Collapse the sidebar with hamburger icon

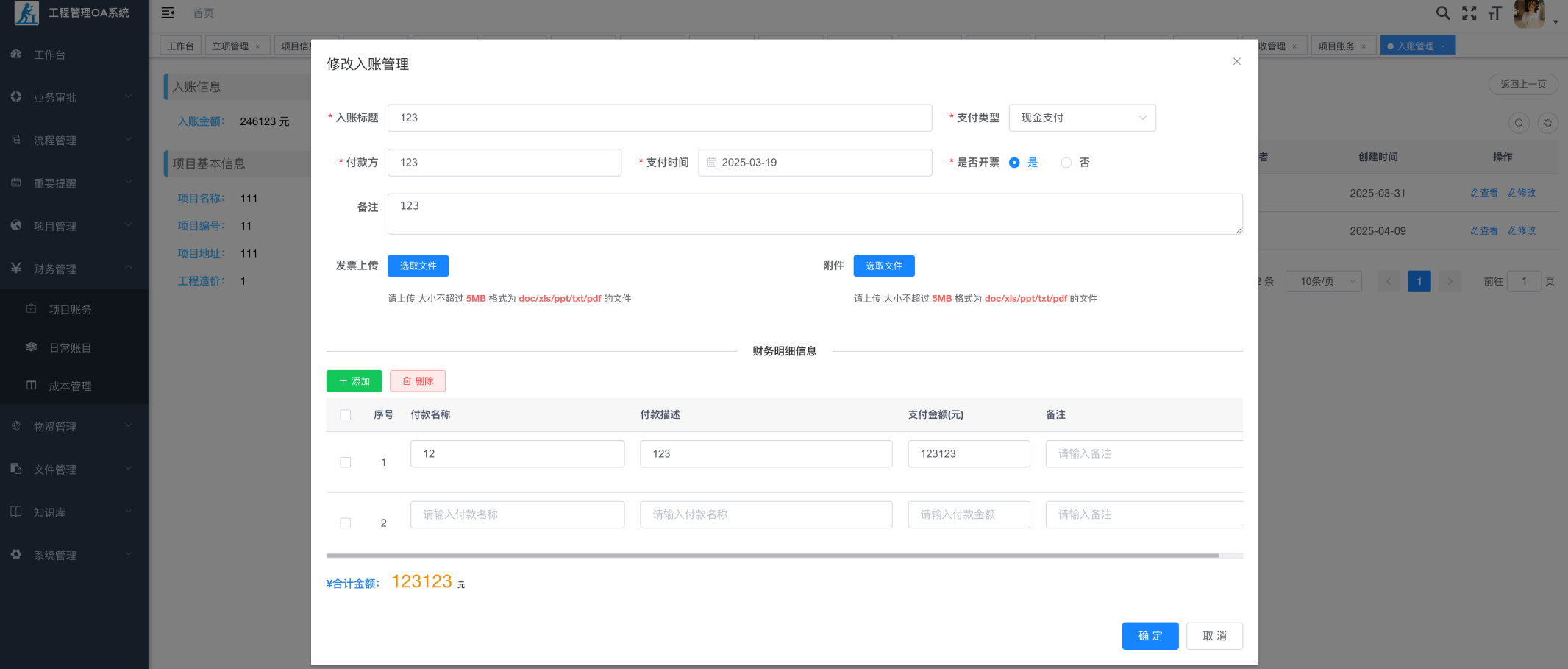point(168,13)
